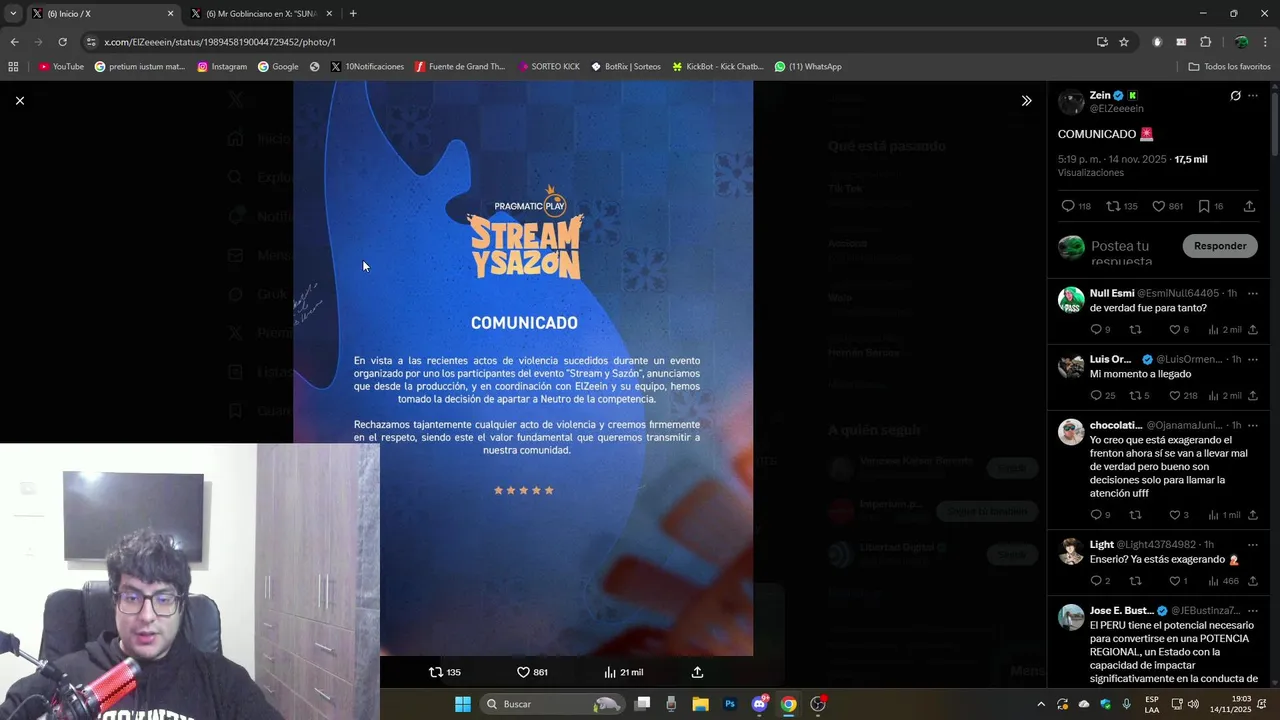Open the @ElZeeeein handle link
This screenshot has width=1280, height=720.
(1116, 108)
